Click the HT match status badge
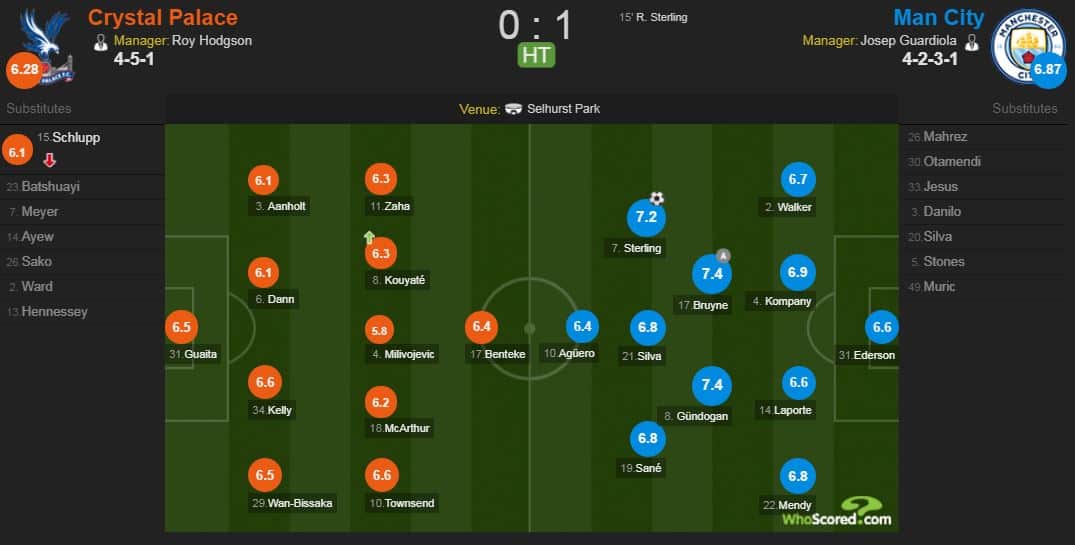Viewport: 1075px width, 545px height. [x=536, y=56]
